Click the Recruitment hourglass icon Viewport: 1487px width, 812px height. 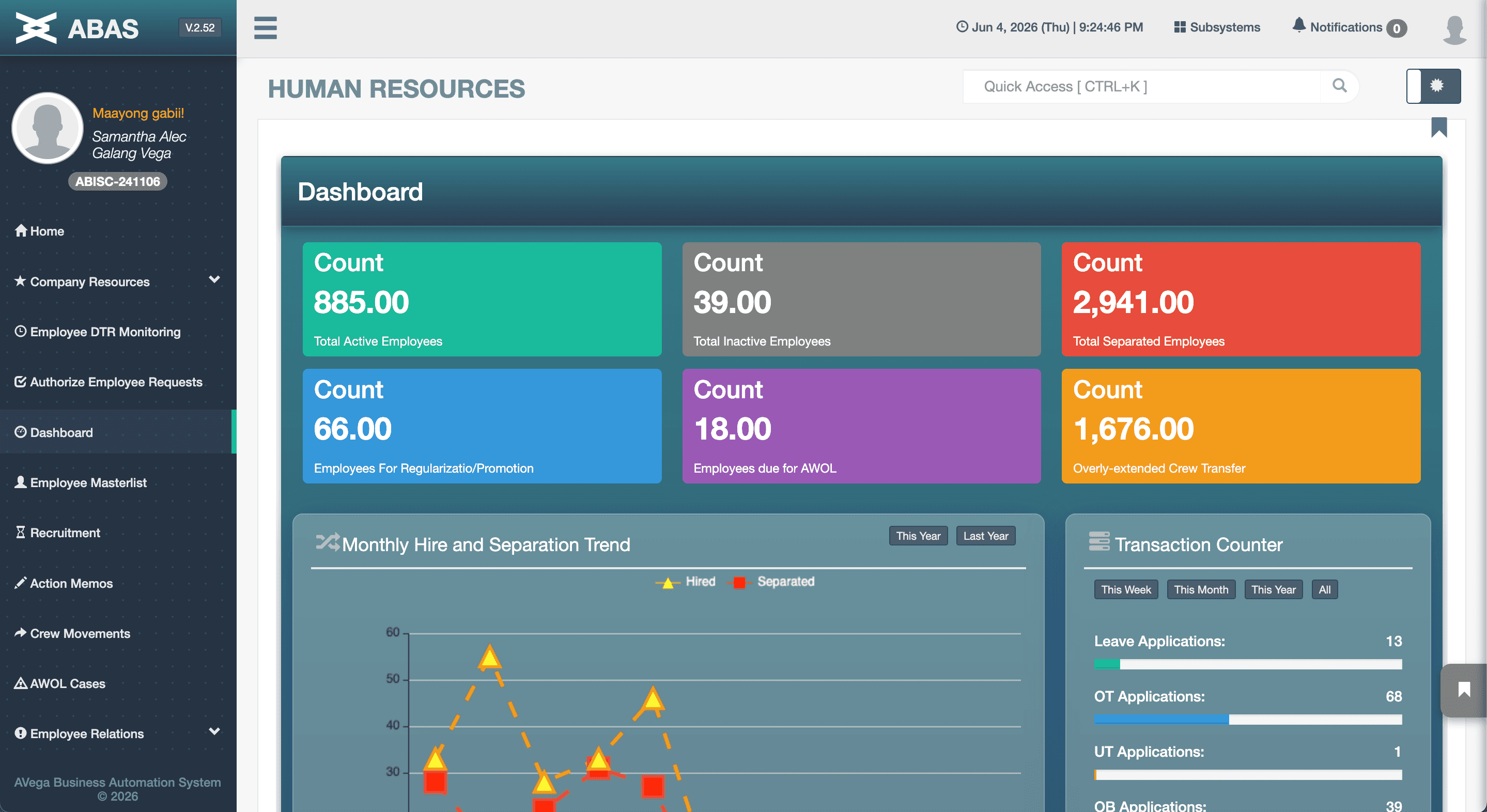20,532
